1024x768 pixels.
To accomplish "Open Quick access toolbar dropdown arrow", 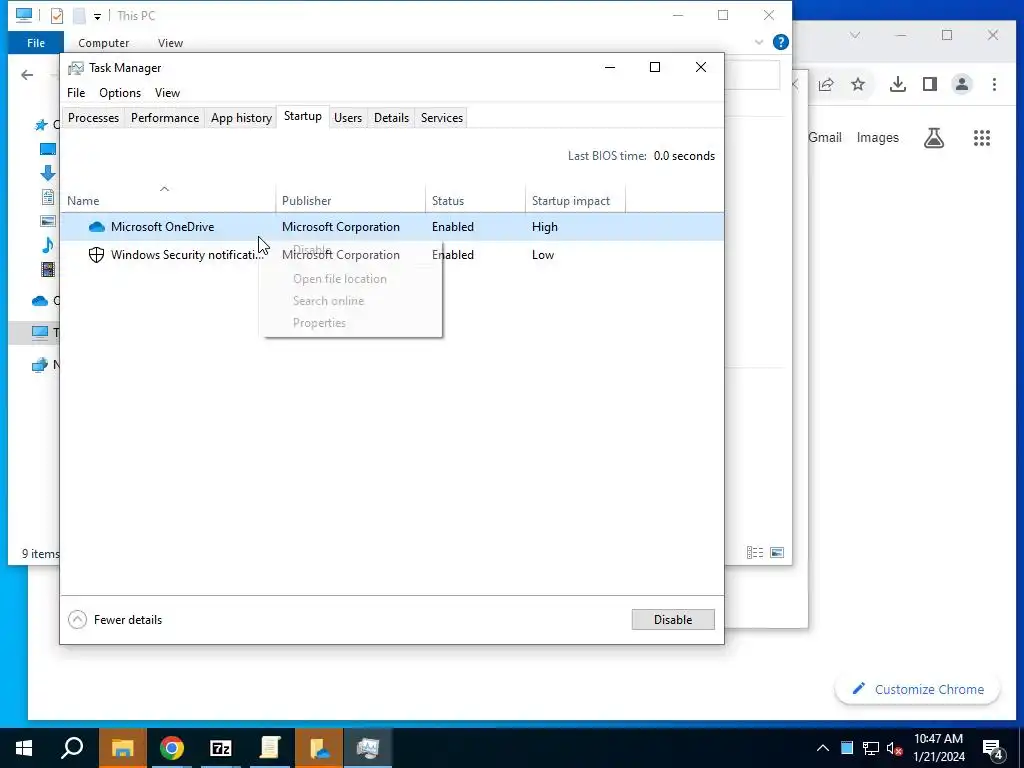I will [97, 16].
